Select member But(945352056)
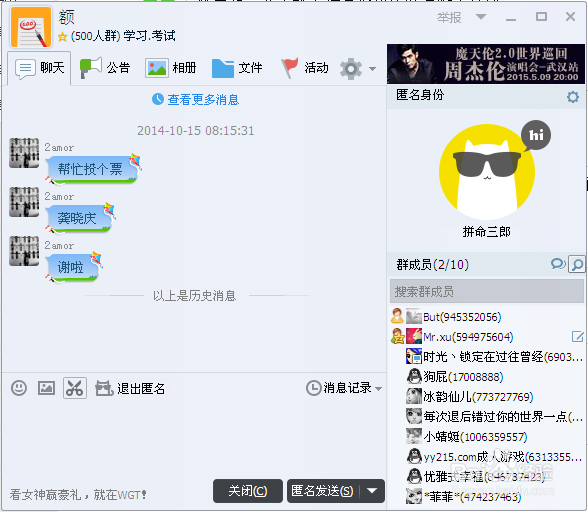Image resolution: width=588 pixels, height=512 pixels. click(487, 317)
